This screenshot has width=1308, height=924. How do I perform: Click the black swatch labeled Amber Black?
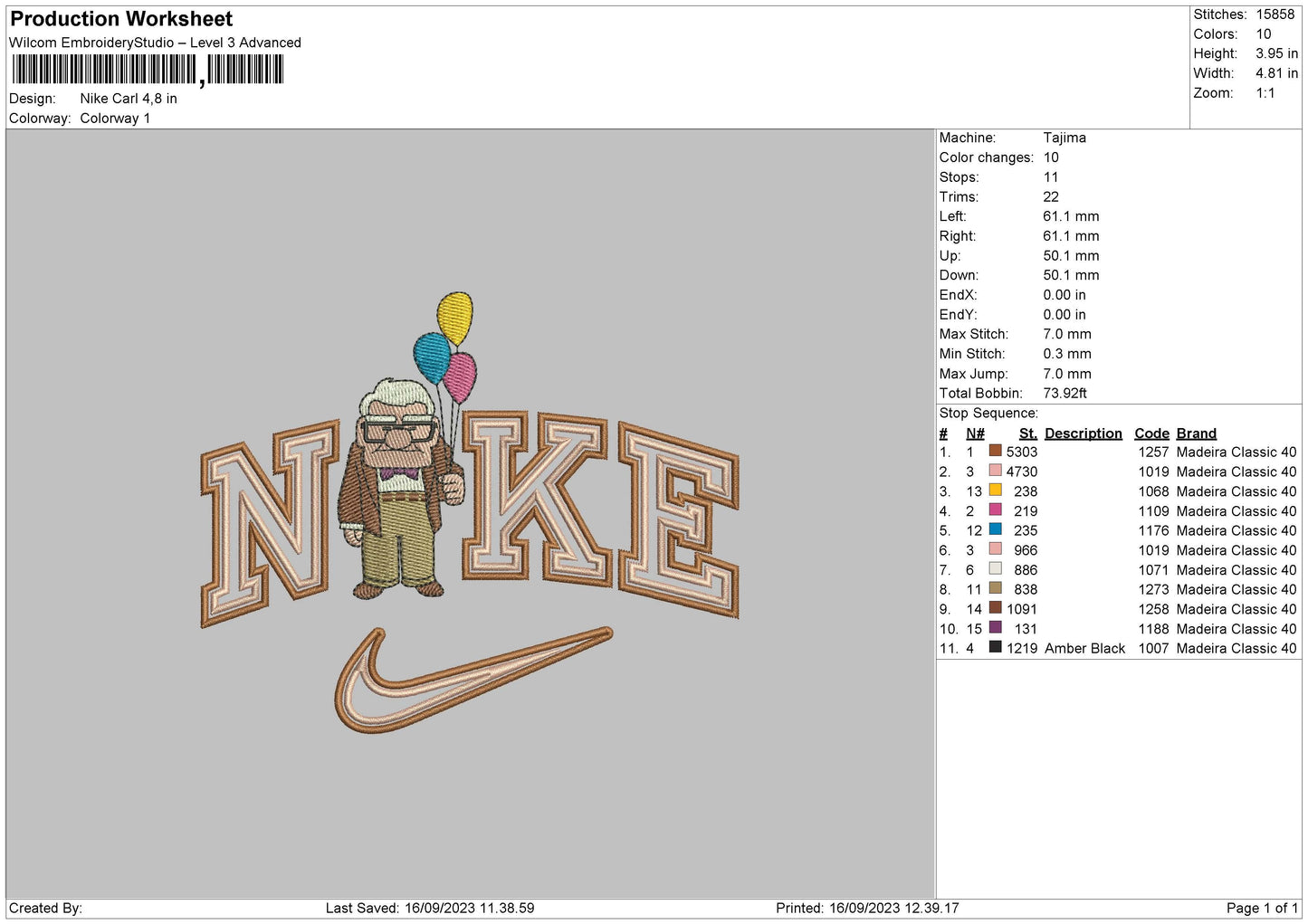coord(995,647)
